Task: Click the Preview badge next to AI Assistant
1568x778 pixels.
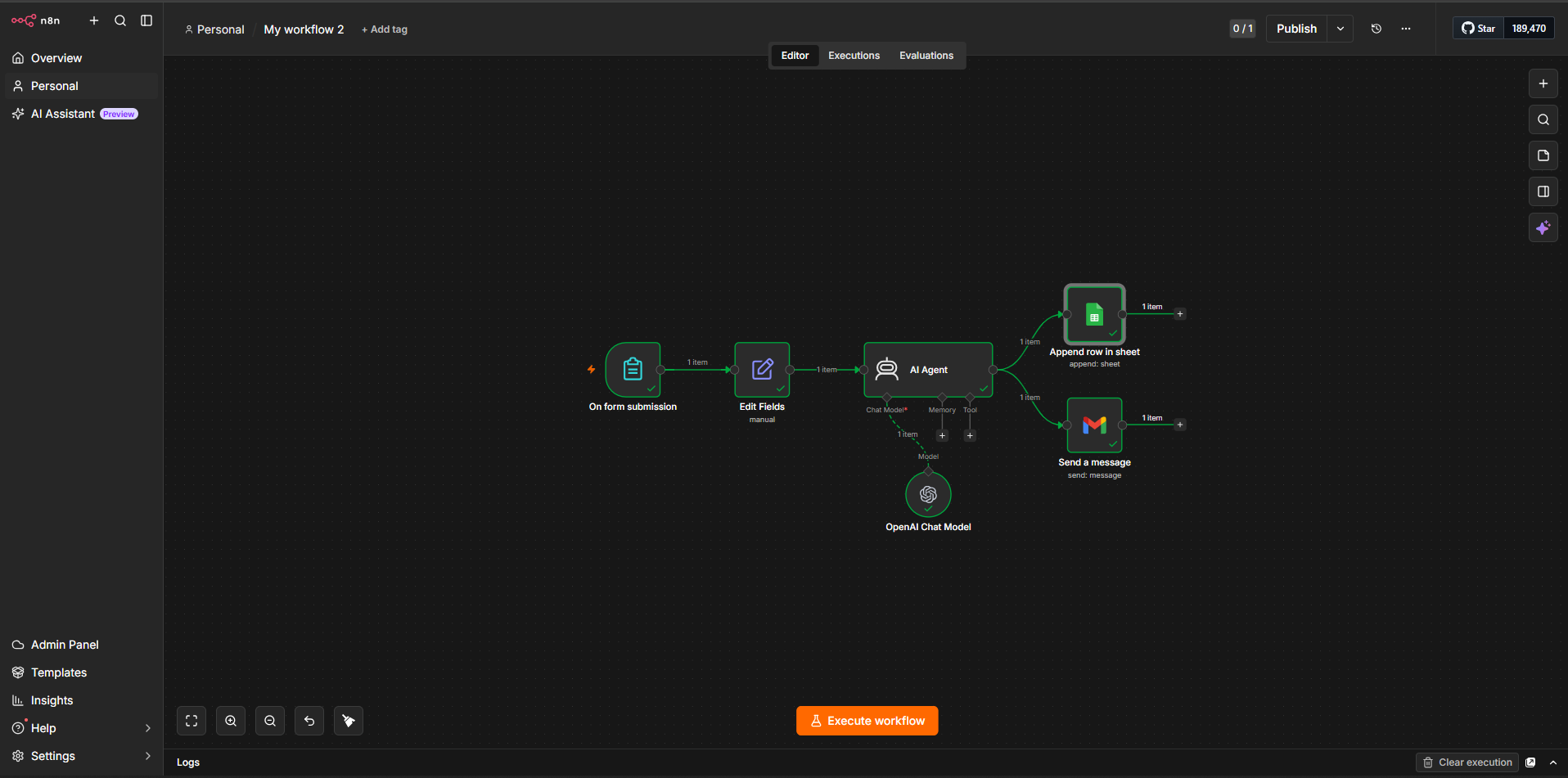Action: click(x=119, y=115)
